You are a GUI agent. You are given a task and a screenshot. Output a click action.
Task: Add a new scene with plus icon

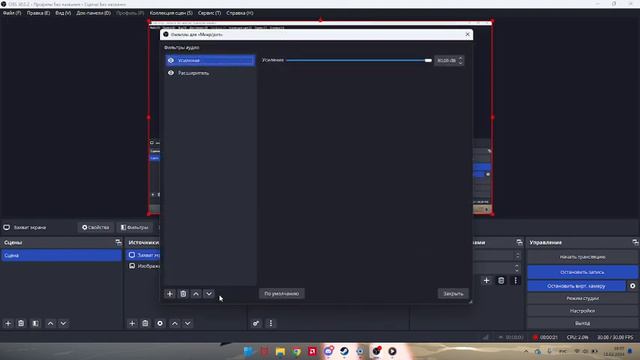coord(8,323)
